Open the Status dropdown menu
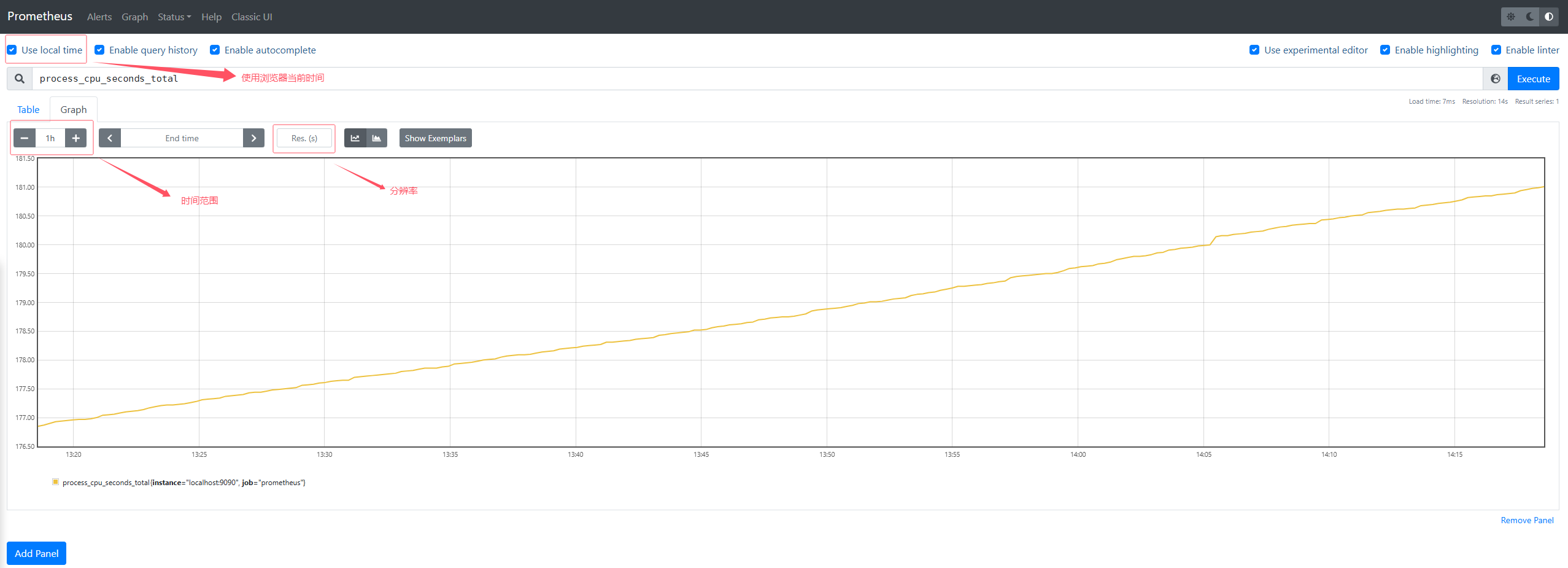Screen dimensions: 1568x568 point(174,17)
